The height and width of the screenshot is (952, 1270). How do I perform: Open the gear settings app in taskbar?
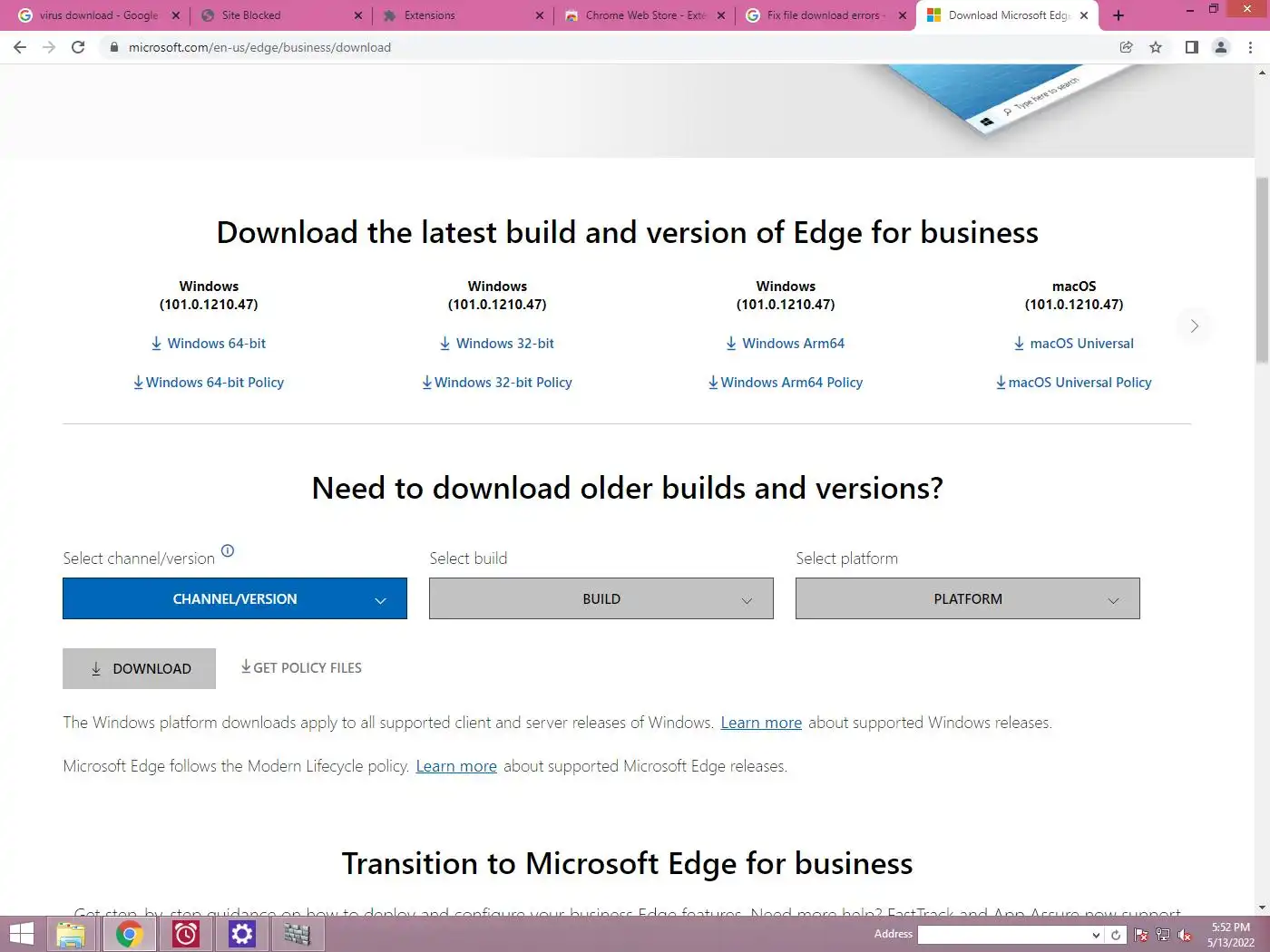[242, 934]
